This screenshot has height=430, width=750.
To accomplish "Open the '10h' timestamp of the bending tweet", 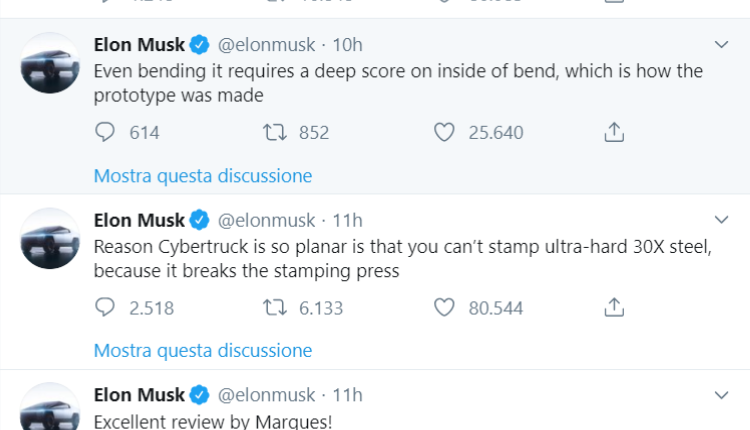I will (347, 45).
